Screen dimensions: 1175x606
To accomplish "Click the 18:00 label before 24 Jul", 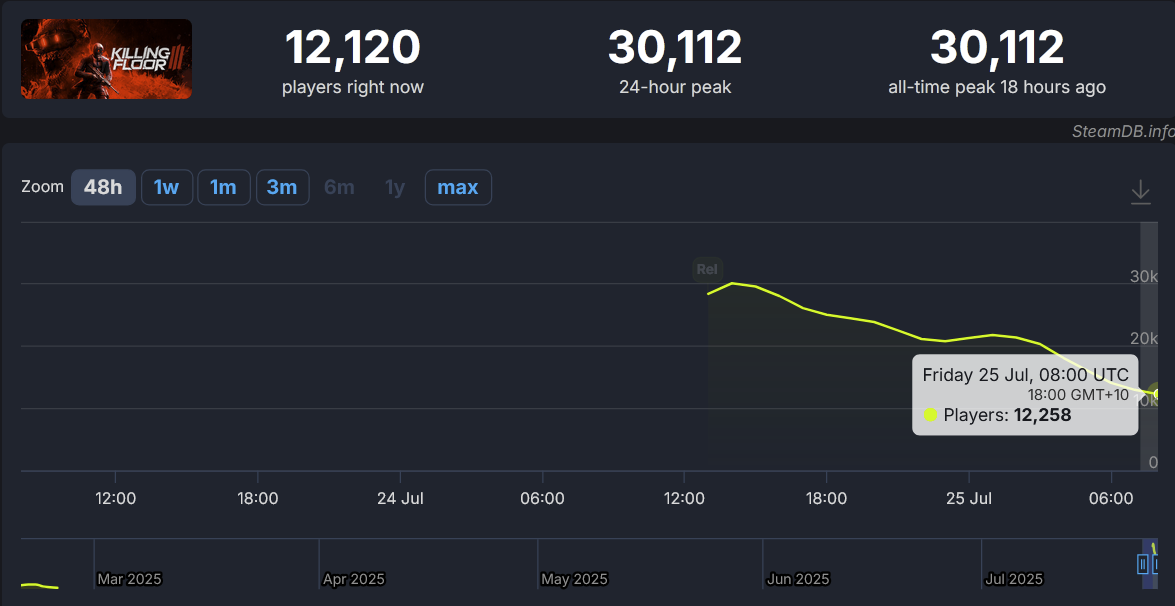I will click(x=258, y=498).
